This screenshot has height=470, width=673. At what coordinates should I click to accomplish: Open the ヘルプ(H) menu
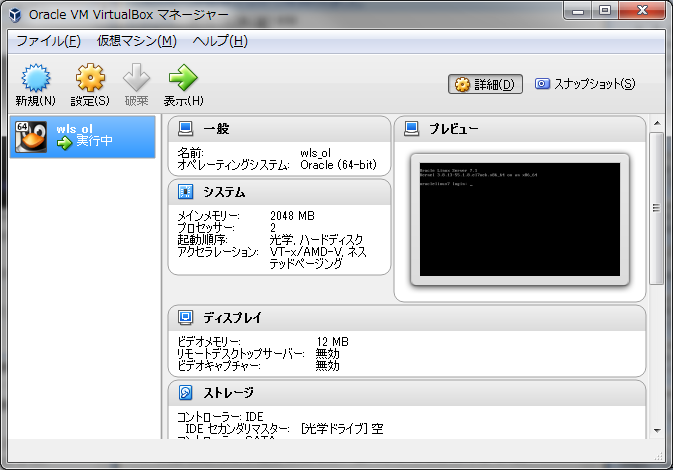(x=220, y=41)
